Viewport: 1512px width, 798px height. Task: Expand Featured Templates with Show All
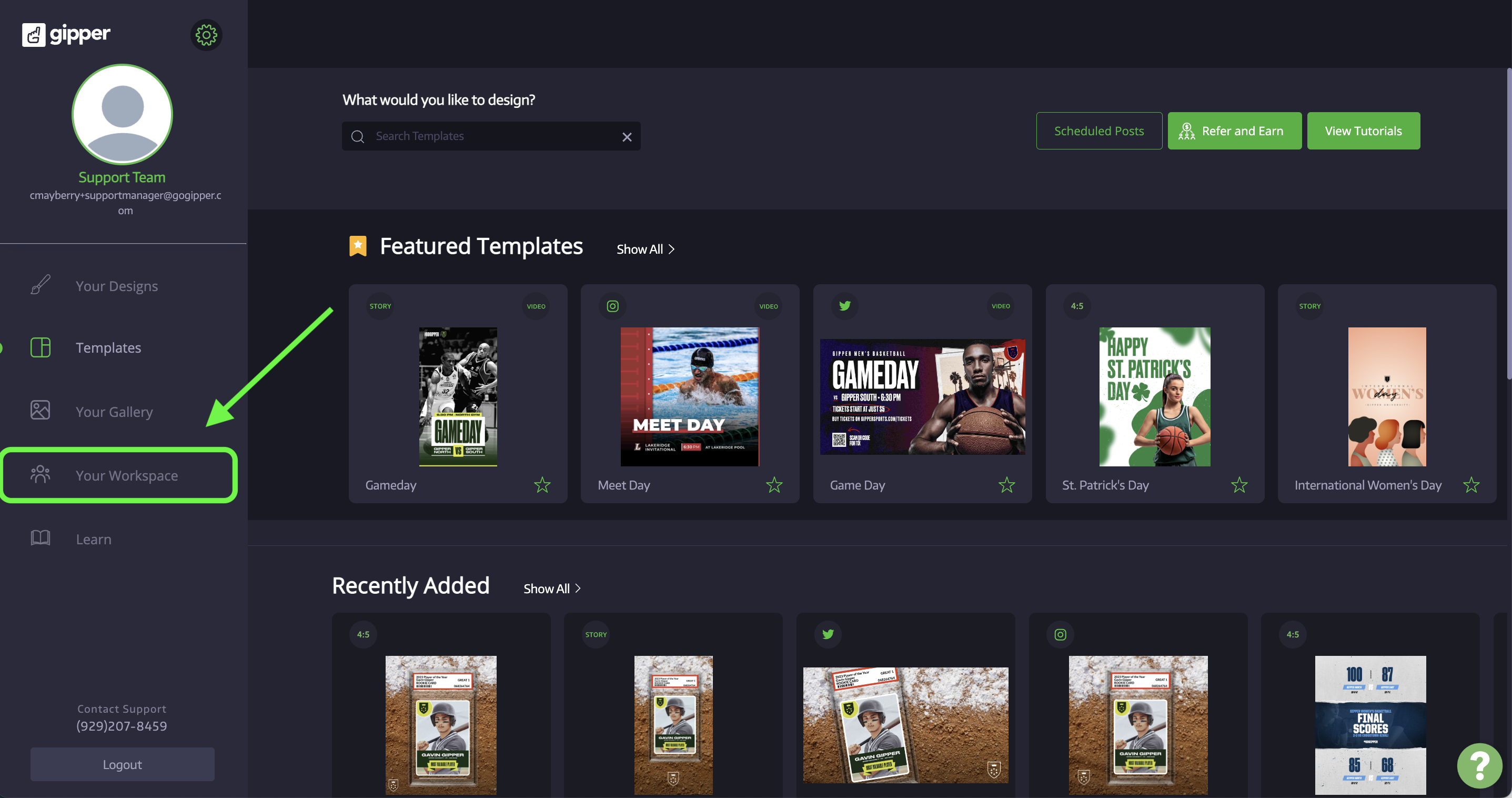coord(646,249)
